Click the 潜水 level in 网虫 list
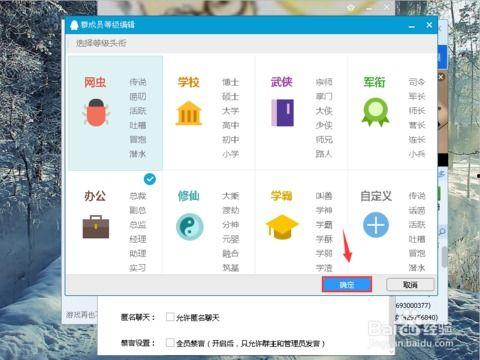This screenshot has height=360, width=480. (x=138, y=154)
